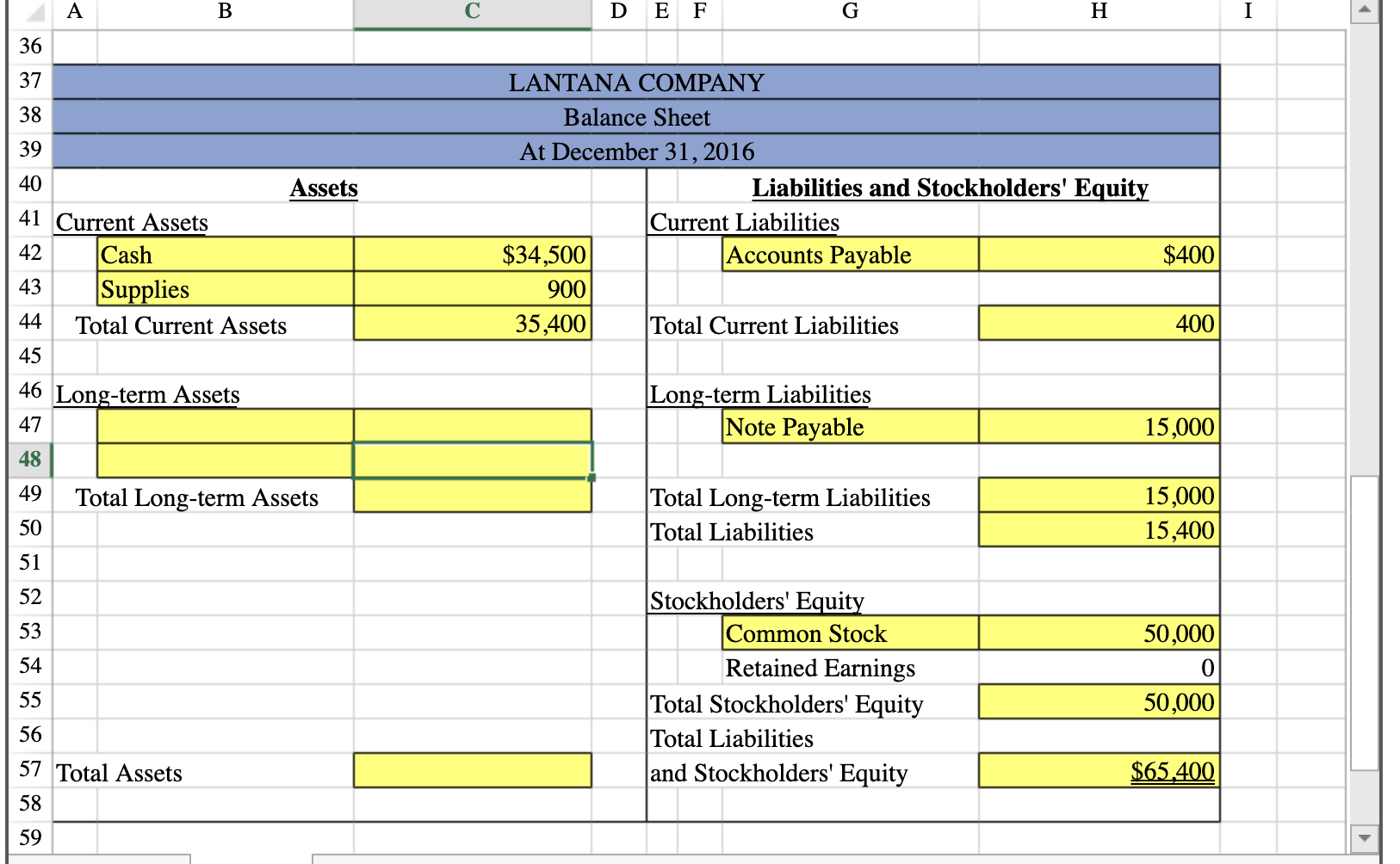Select column B header

click(x=224, y=12)
